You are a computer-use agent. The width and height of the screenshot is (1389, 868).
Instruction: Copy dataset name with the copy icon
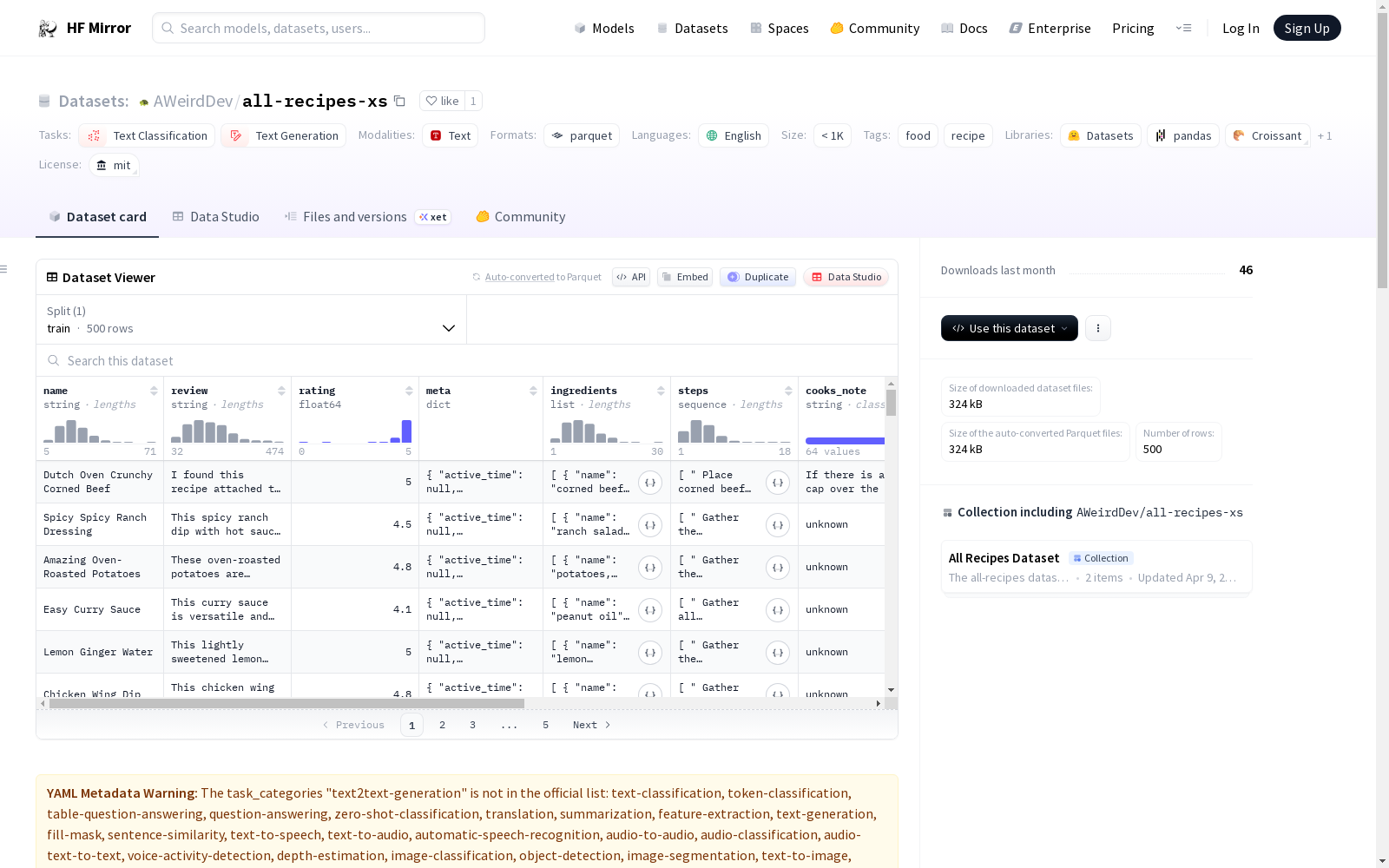tap(399, 101)
